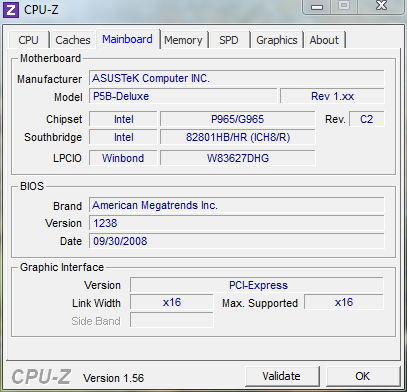This screenshot has height=392, width=407.
Task: Click the Chipset vendor field Intel
Action: [123, 119]
